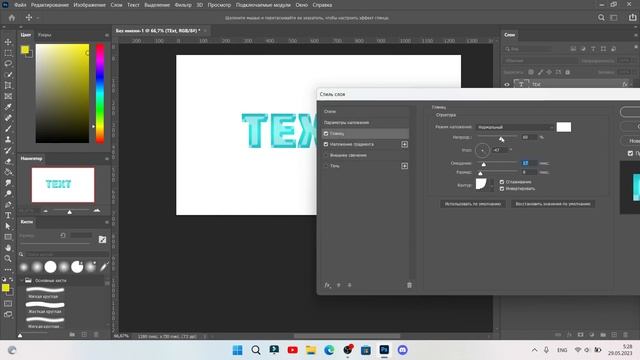The height and width of the screenshot is (360, 640).
Task: Click the Quick Mask mode icon
Action: click(8, 304)
